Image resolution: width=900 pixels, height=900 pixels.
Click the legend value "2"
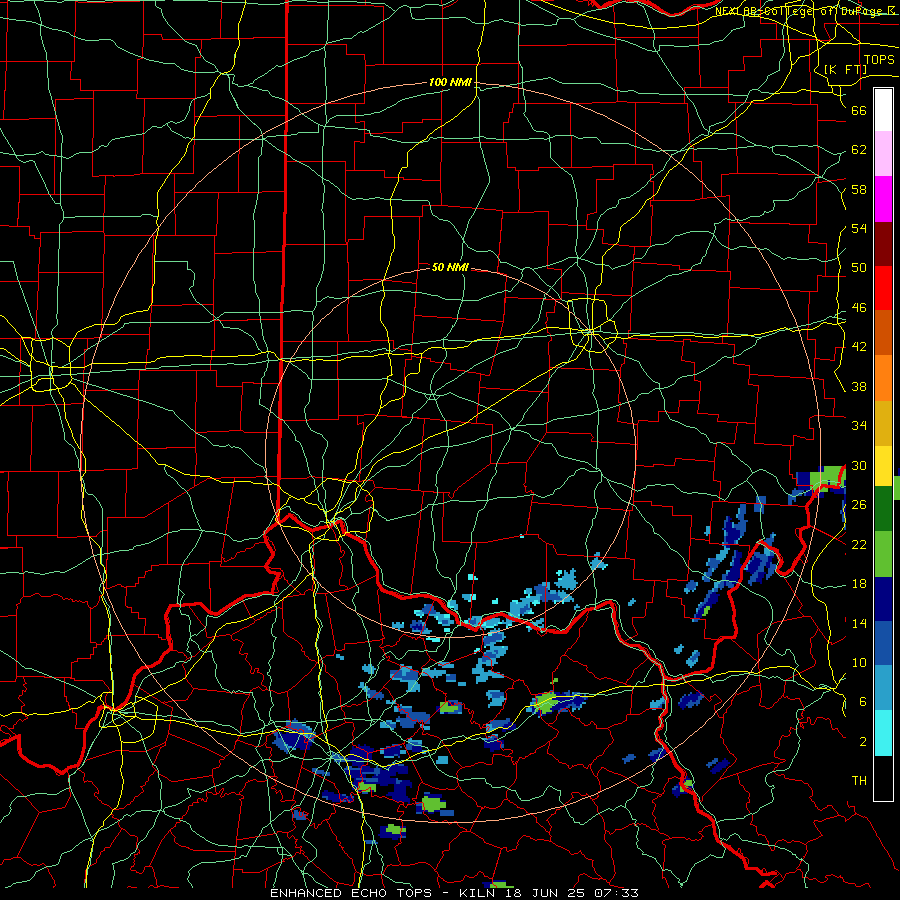863,742
